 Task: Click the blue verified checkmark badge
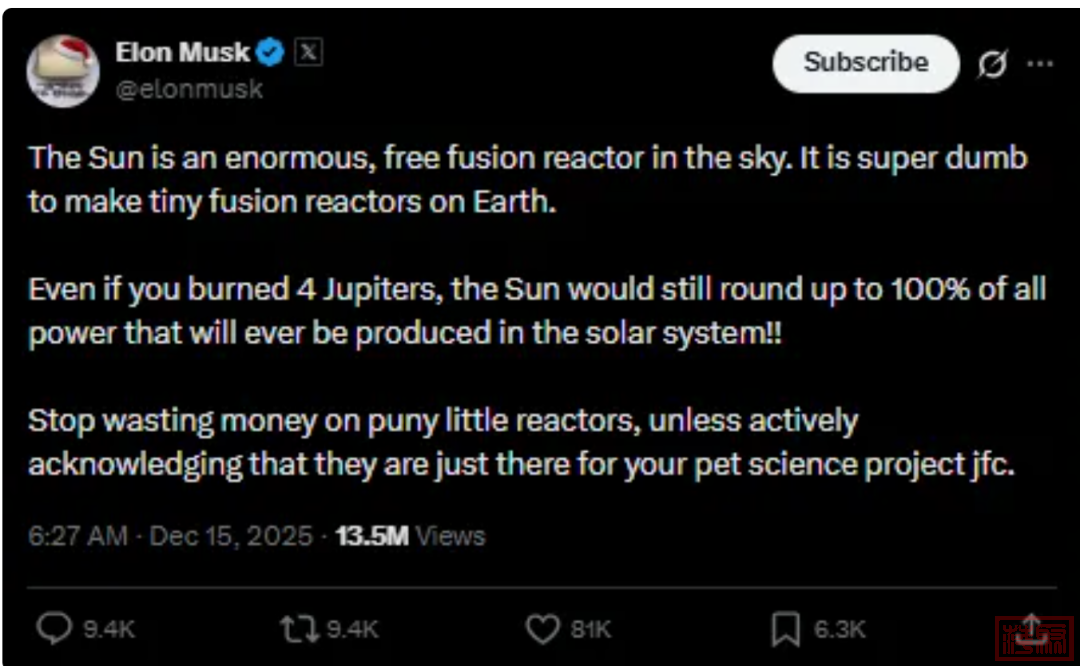[271, 52]
